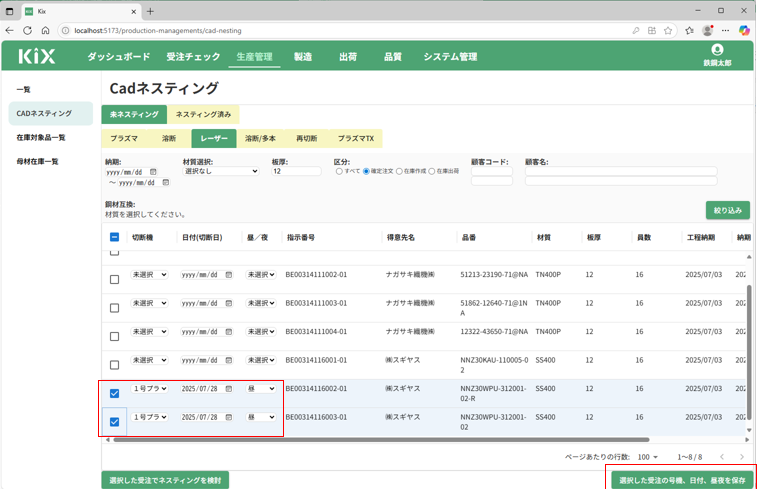
Task: Reload the page with refresh icon
Action: point(28,31)
